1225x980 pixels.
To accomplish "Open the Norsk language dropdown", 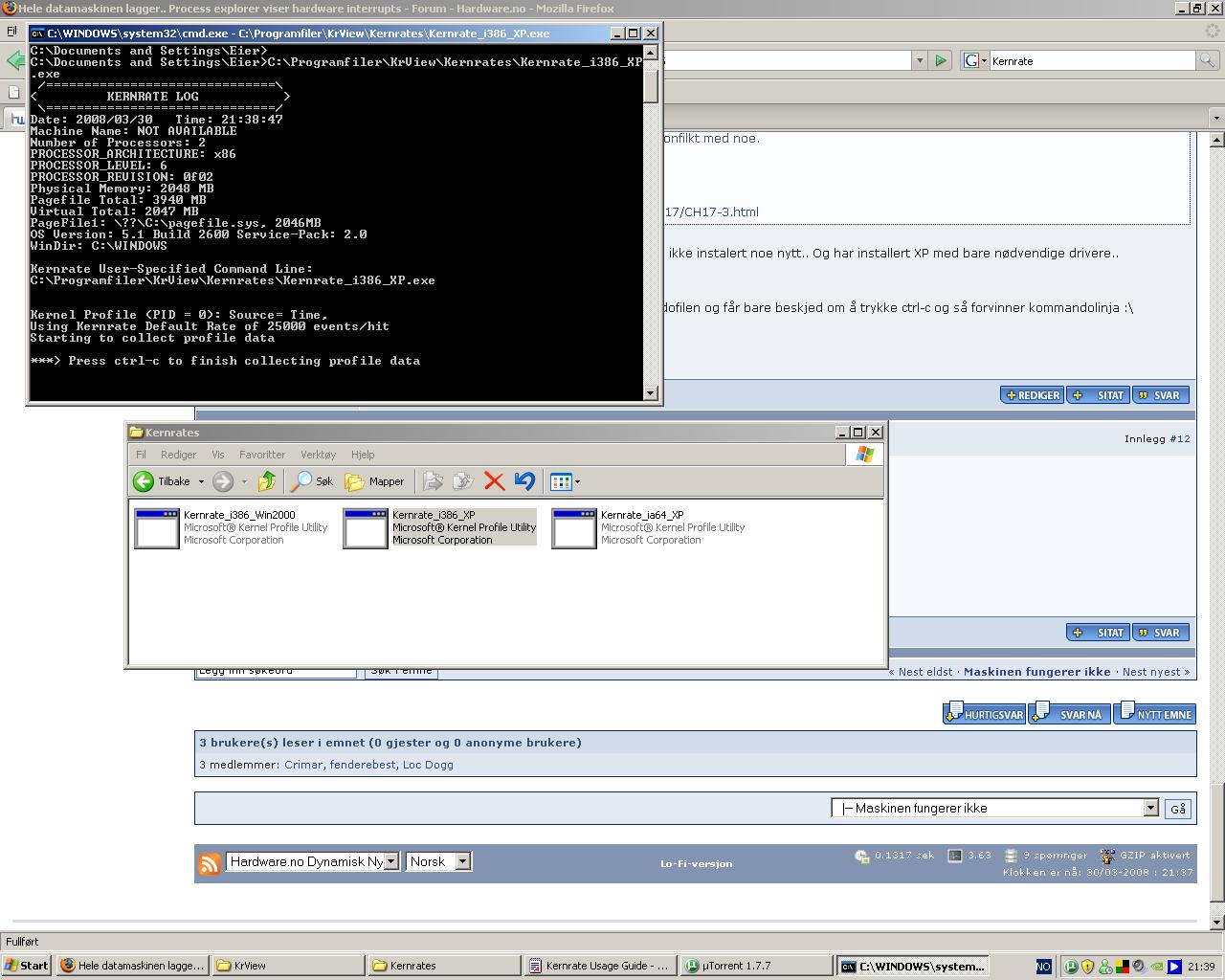I will (x=462, y=861).
